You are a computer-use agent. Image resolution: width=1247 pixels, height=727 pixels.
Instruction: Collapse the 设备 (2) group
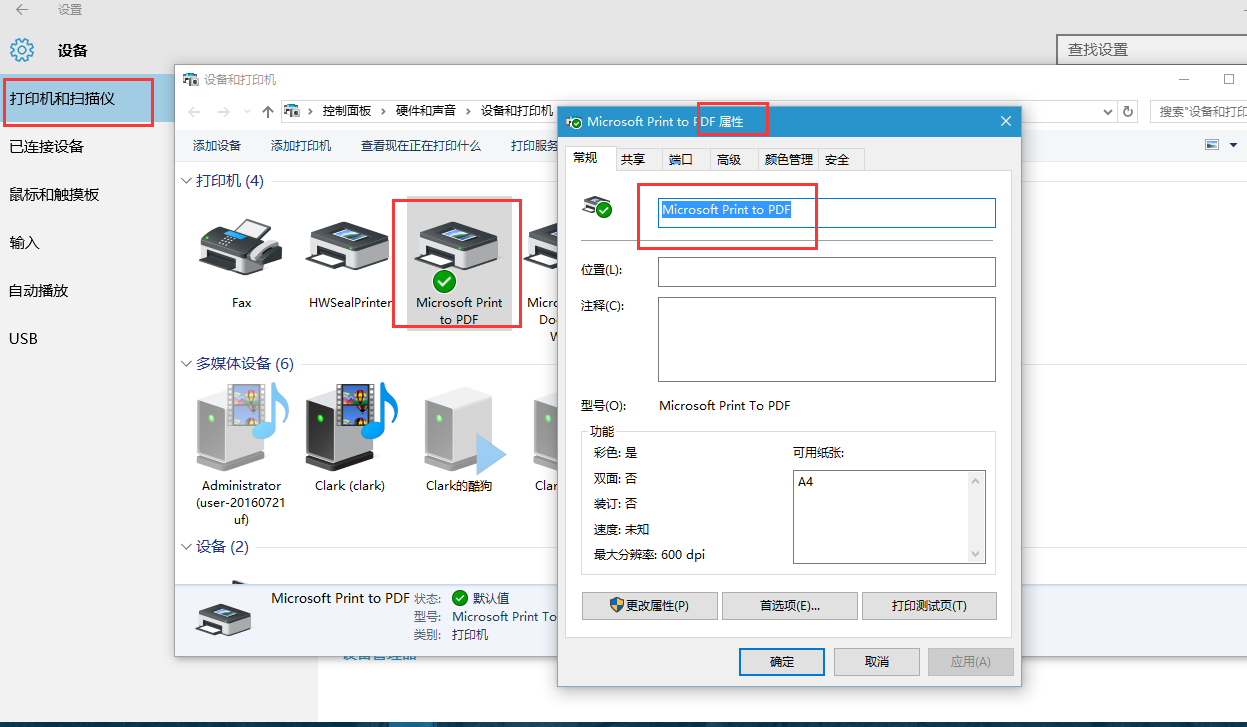coord(186,547)
